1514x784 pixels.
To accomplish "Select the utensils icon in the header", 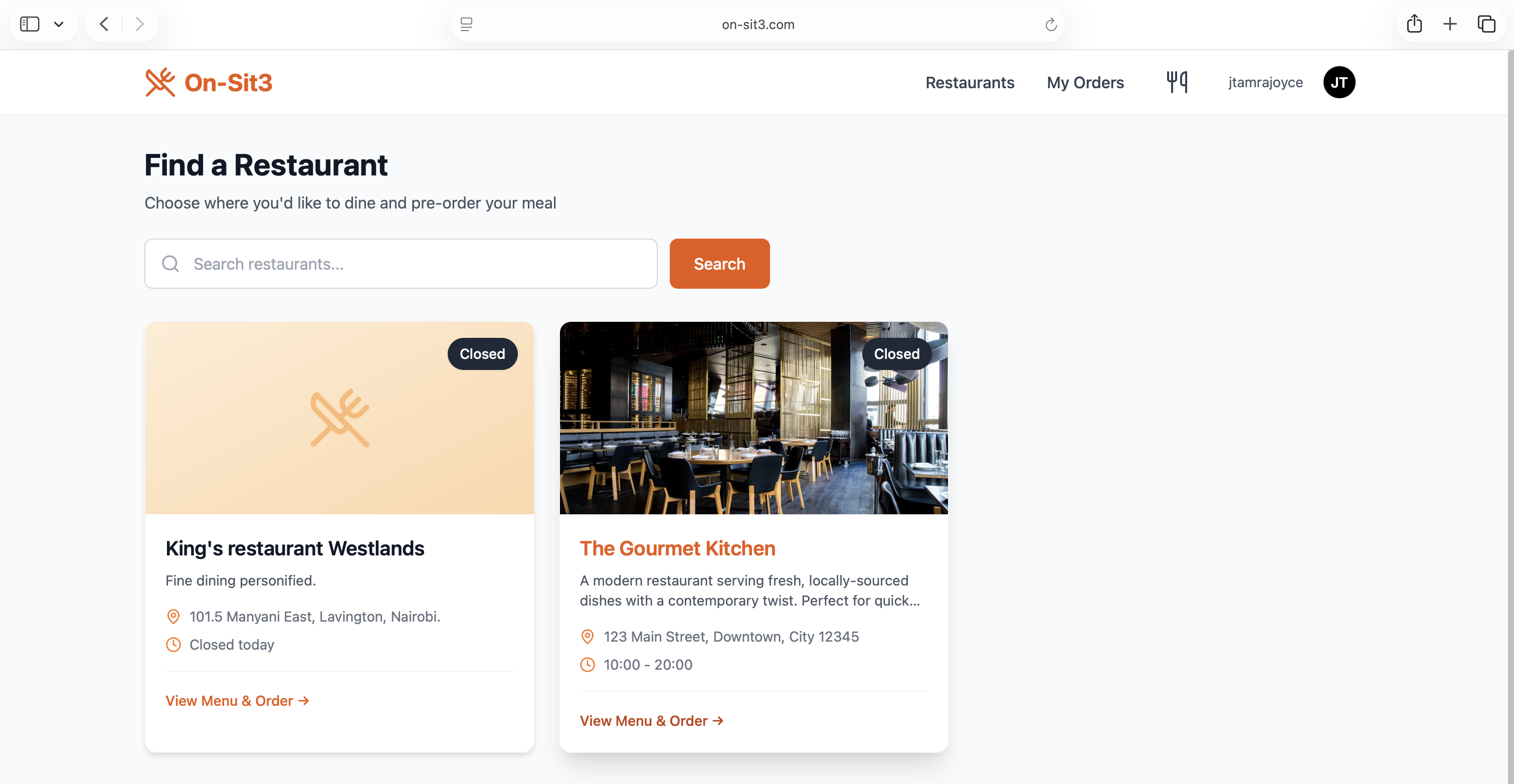I will pos(1177,82).
